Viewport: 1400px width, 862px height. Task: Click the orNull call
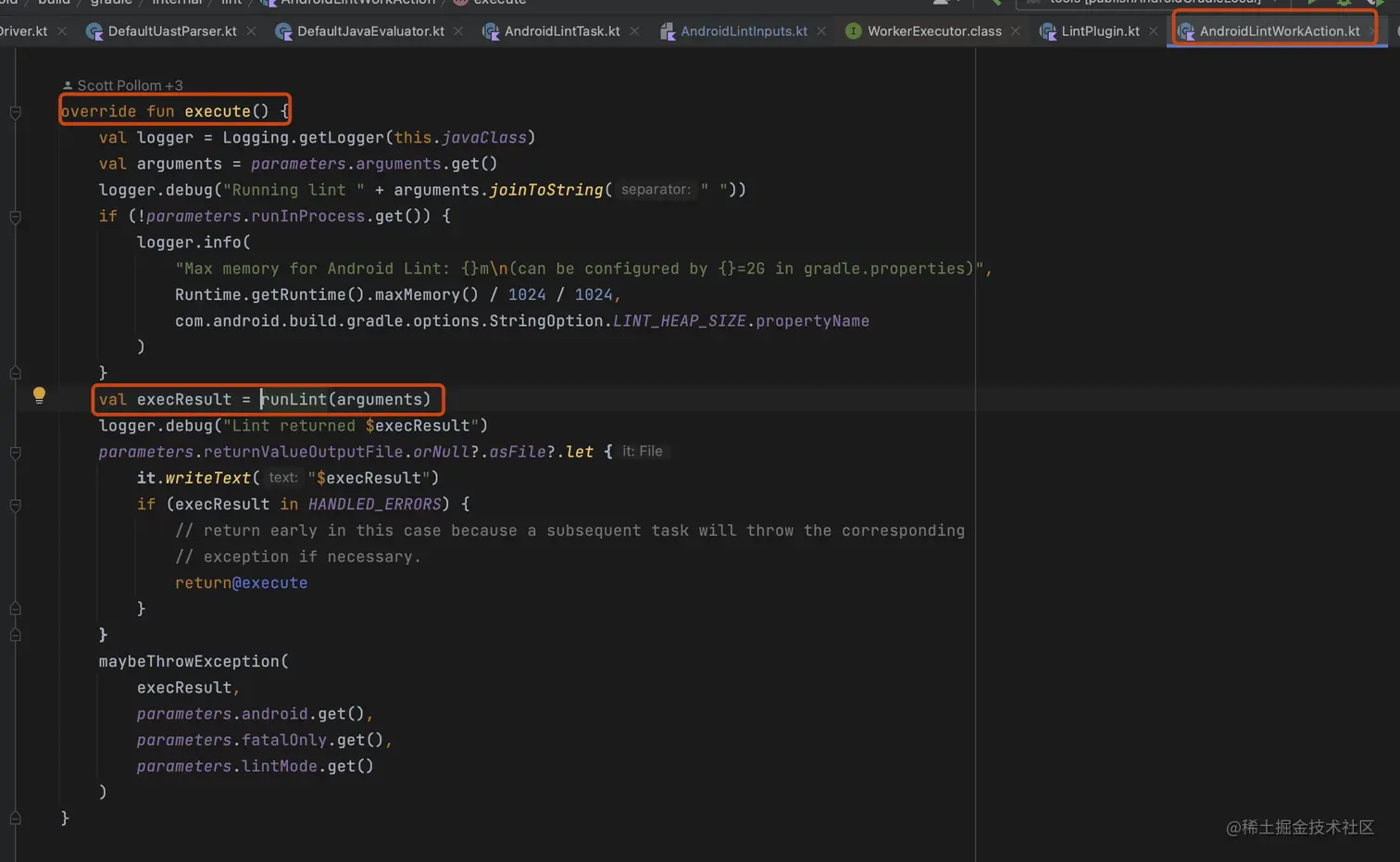pos(441,452)
